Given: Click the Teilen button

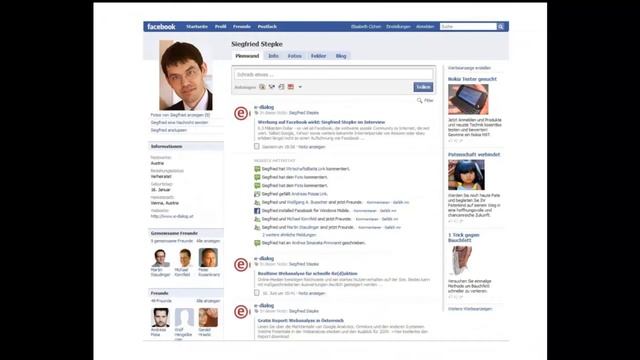Looking at the screenshot, I should [x=423, y=87].
